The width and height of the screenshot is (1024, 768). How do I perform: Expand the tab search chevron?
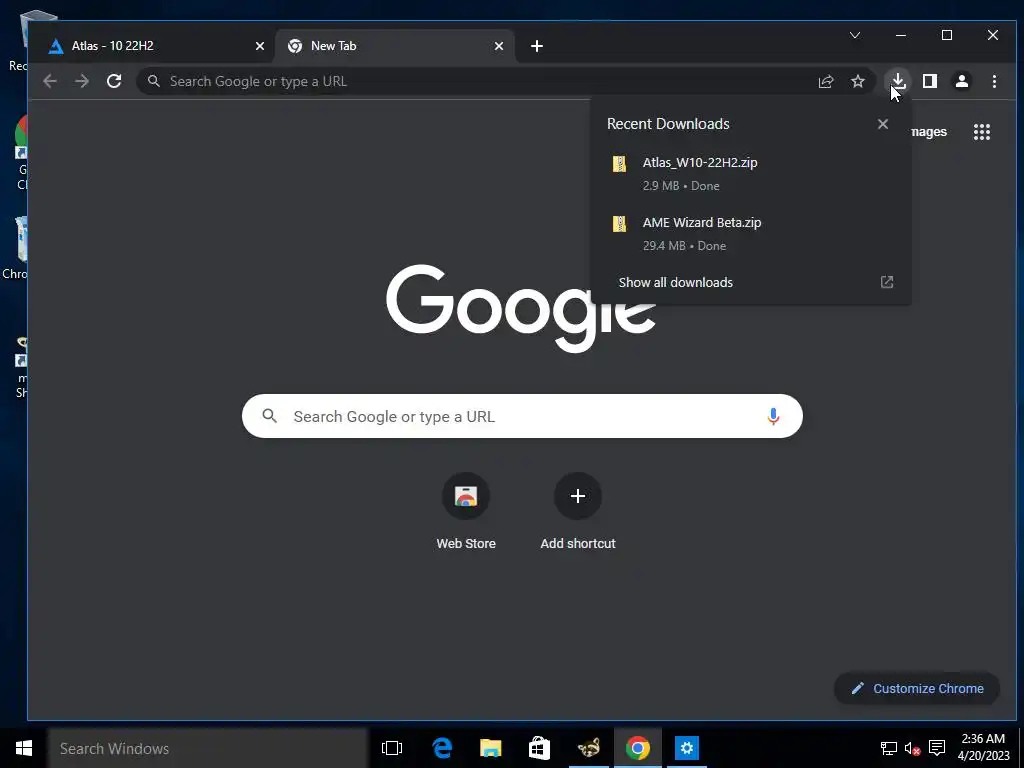click(x=855, y=35)
